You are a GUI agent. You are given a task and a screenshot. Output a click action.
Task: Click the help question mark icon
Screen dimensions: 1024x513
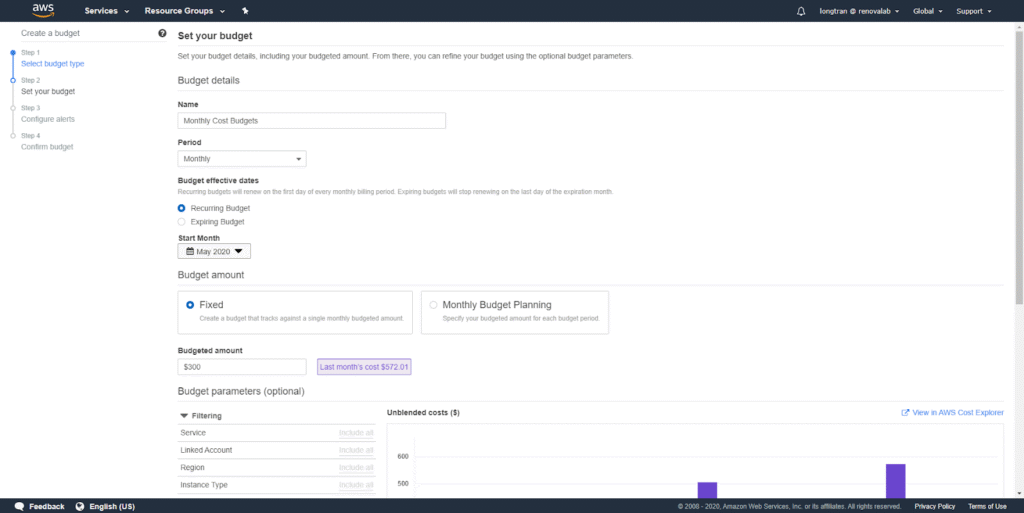162,33
